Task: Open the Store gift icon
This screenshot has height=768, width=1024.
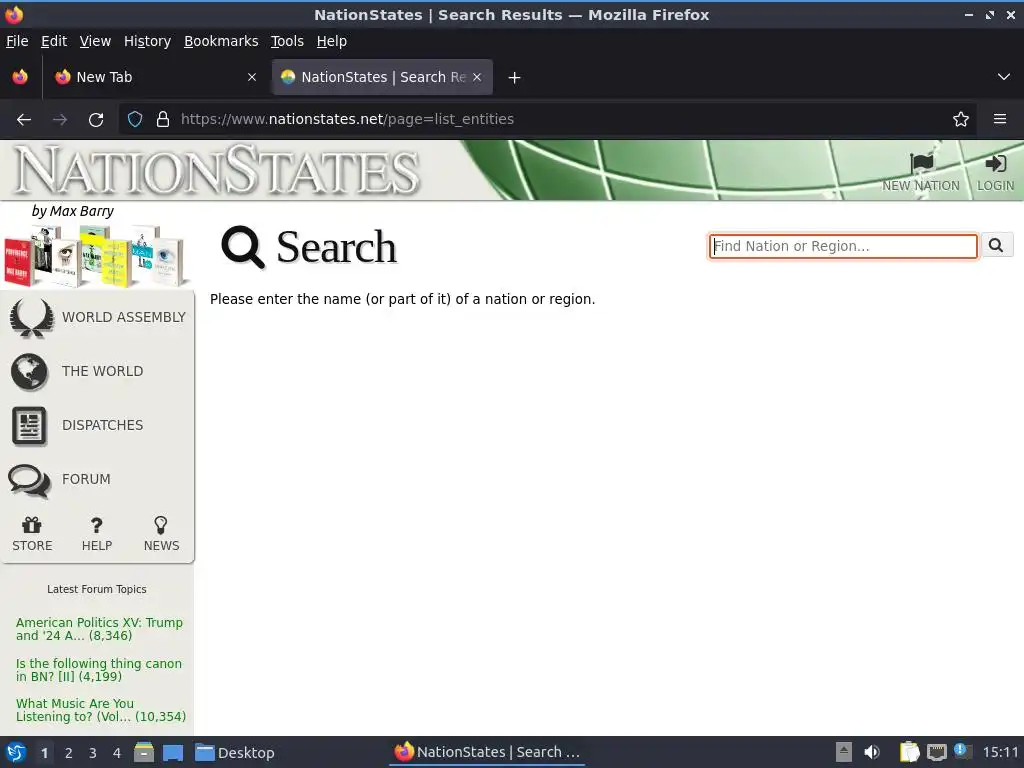Action: pos(31,525)
